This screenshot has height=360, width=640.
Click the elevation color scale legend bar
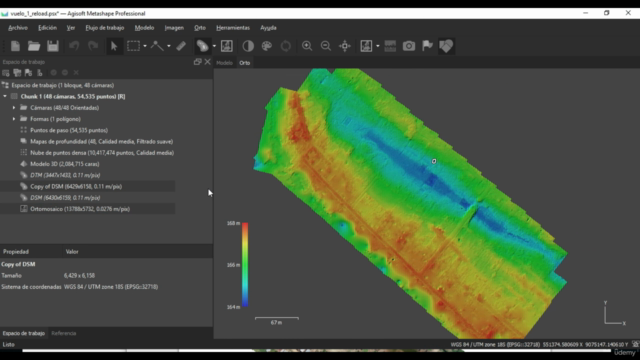(x=245, y=264)
